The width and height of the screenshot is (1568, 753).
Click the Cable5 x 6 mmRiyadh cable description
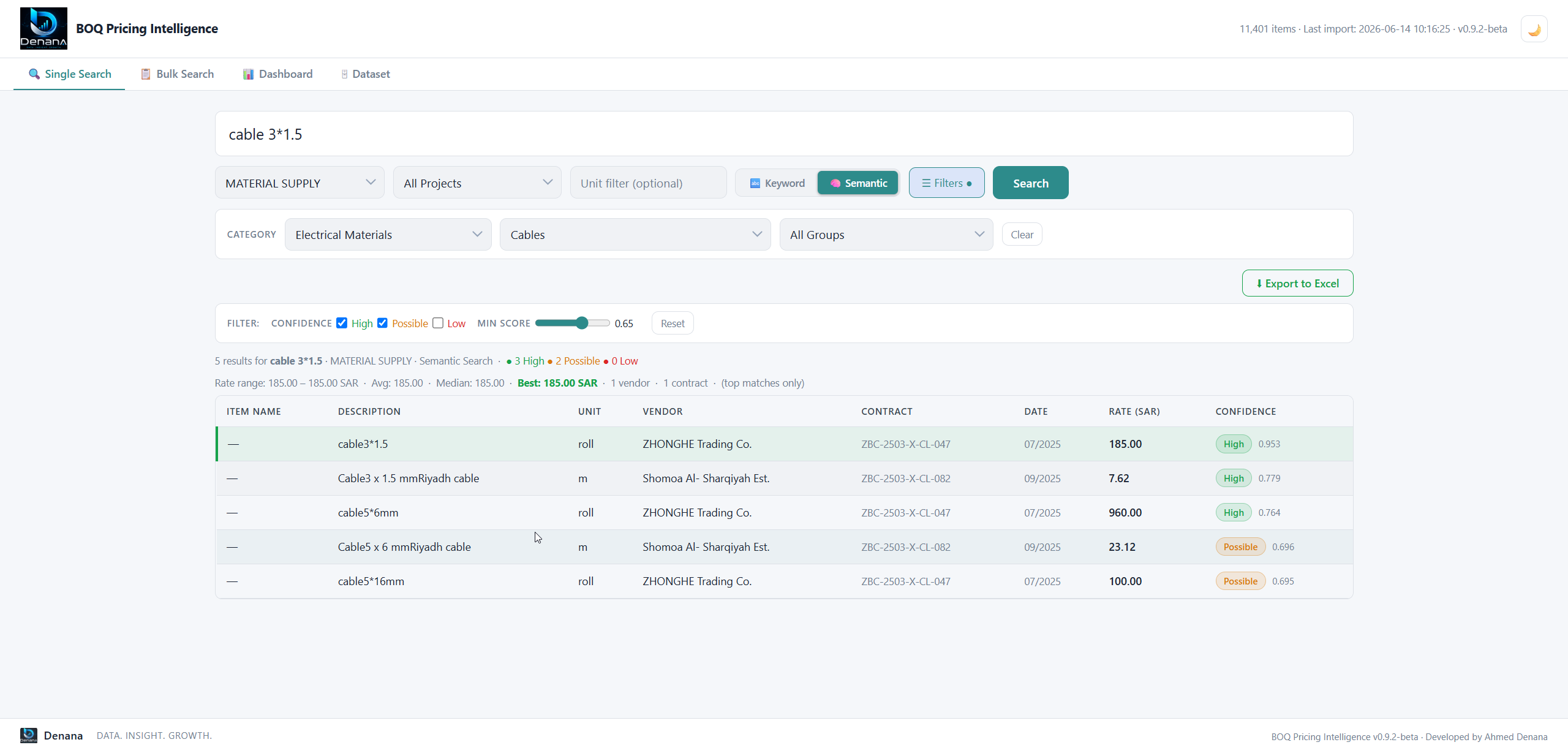pos(404,547)
